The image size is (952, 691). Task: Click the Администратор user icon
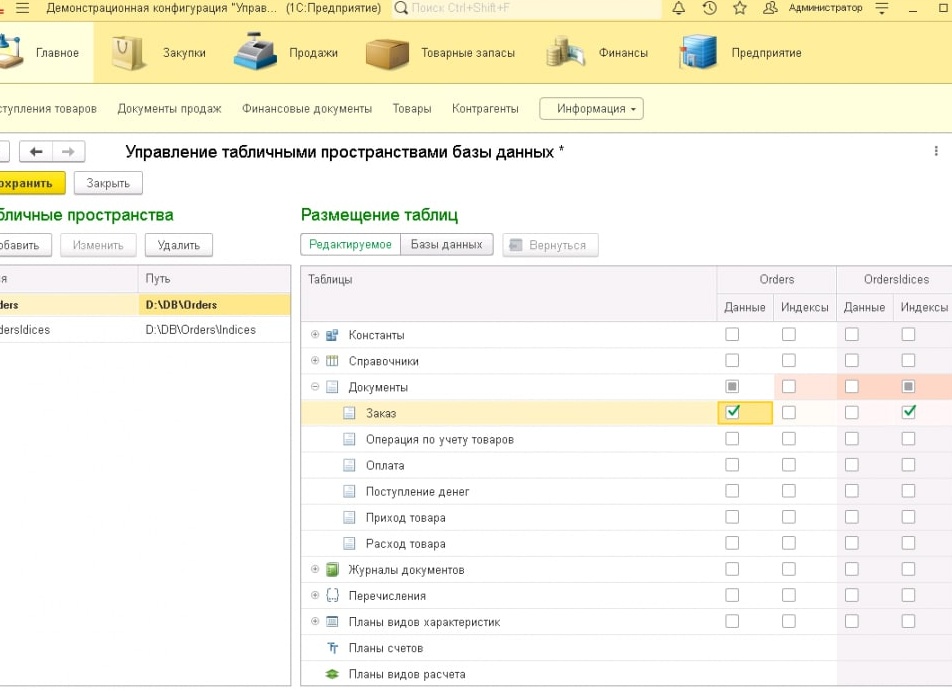pyautogui.click(x=770, y=9)
